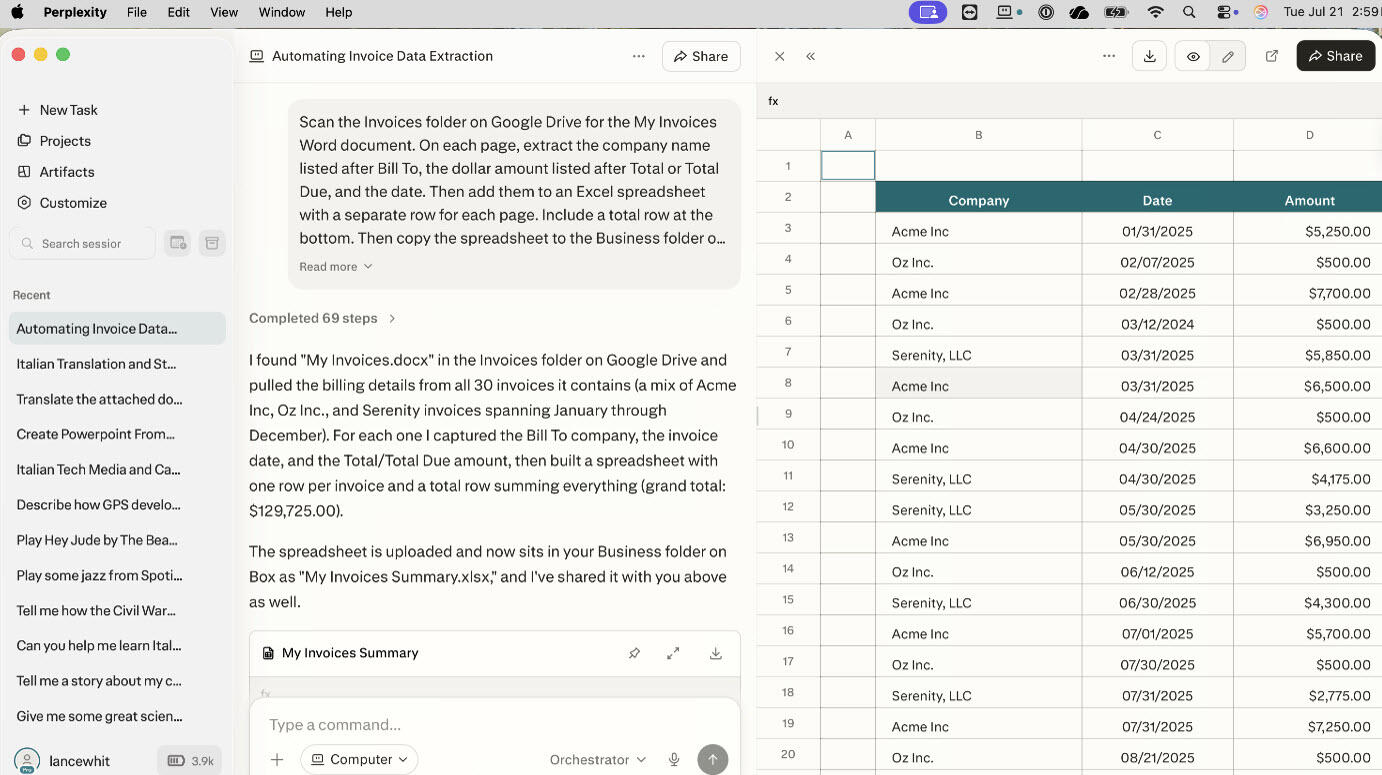Select column B header
1382x775 pixels.
point(978,135)
